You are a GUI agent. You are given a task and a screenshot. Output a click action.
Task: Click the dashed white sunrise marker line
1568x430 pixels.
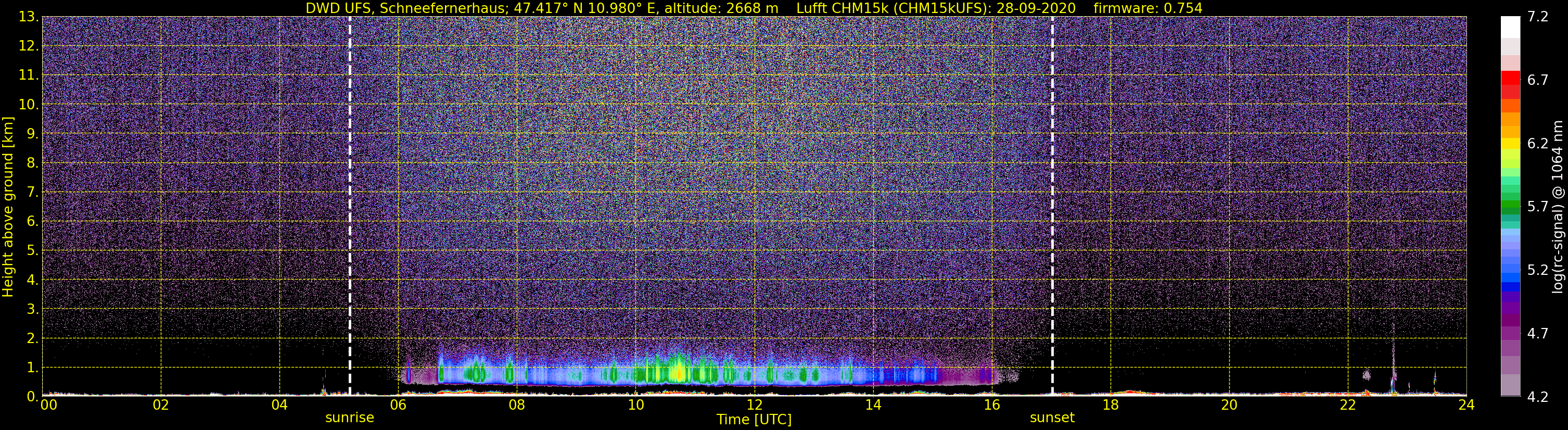[350, 206]
